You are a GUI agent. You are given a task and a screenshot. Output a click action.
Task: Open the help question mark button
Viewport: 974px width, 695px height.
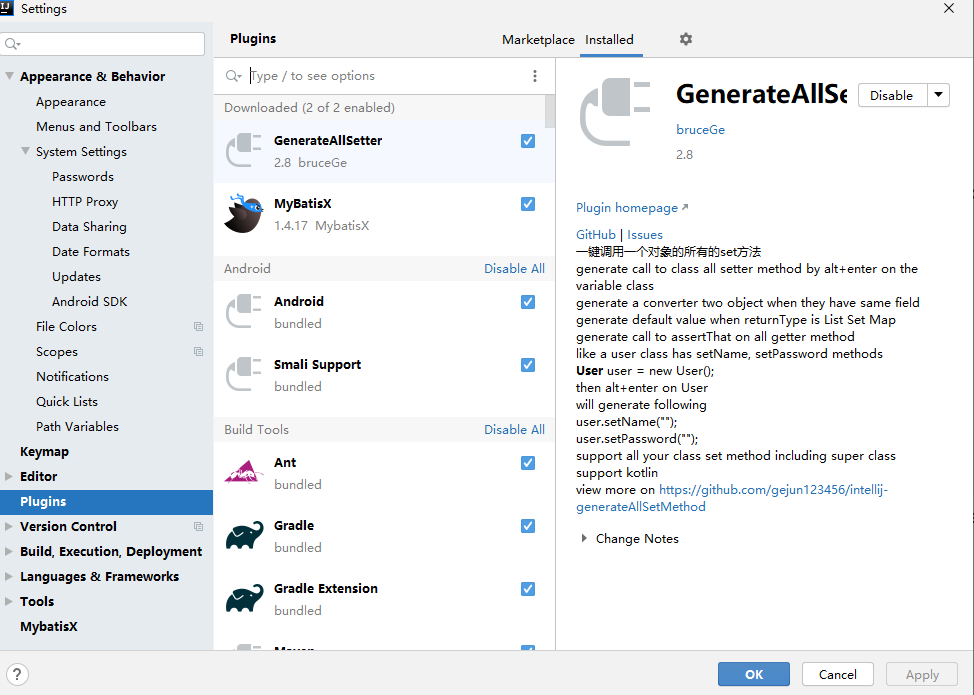(x=17, y=675)
